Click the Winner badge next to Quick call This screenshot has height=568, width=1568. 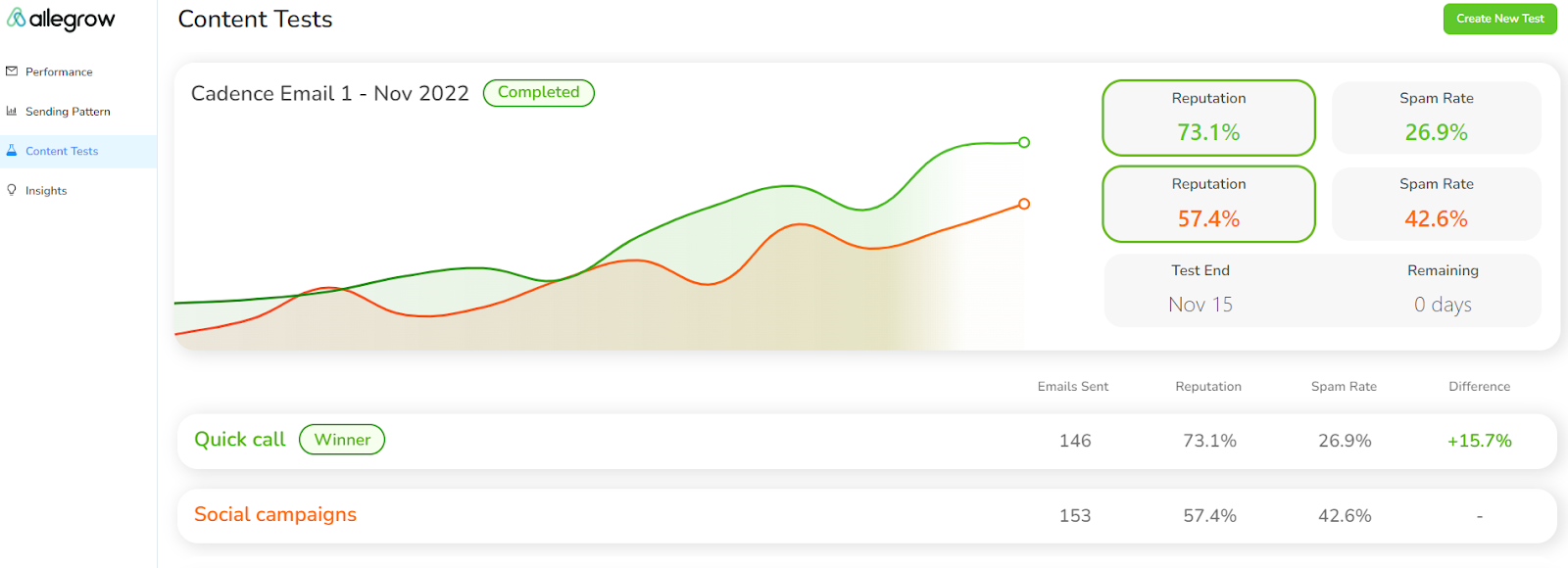341,439
